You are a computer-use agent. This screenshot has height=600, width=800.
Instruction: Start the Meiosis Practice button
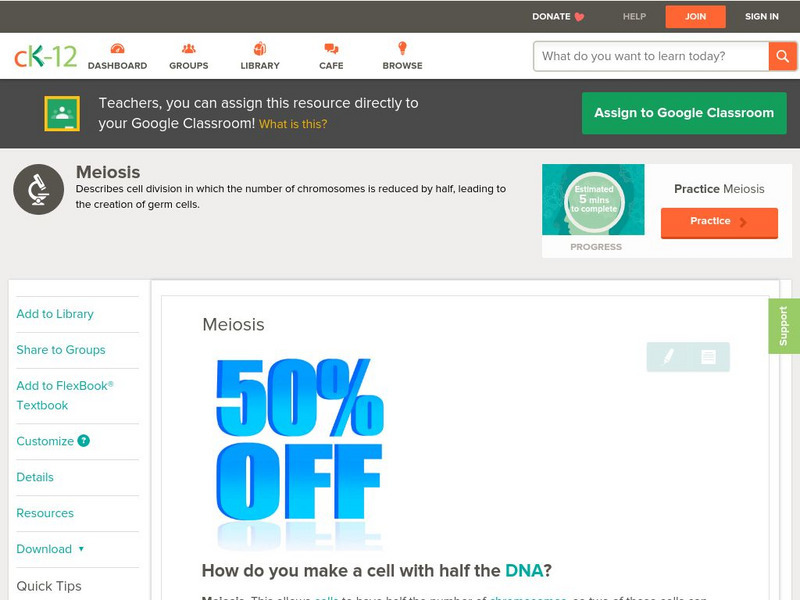coord(719,222)
